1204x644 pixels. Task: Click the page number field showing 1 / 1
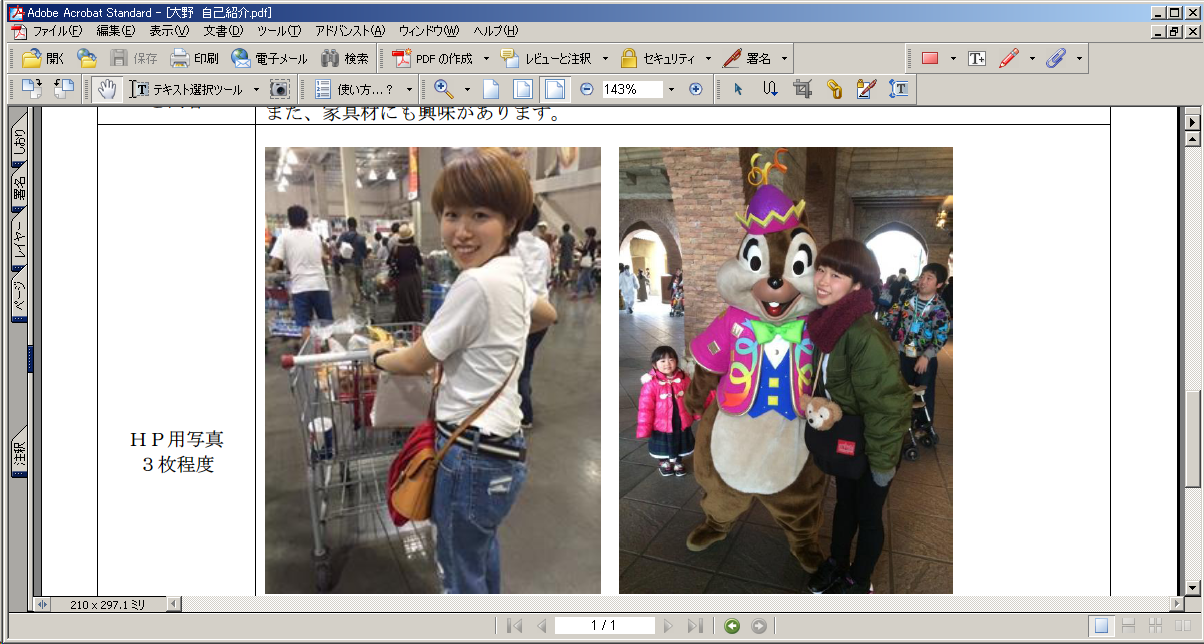(604, 626)
